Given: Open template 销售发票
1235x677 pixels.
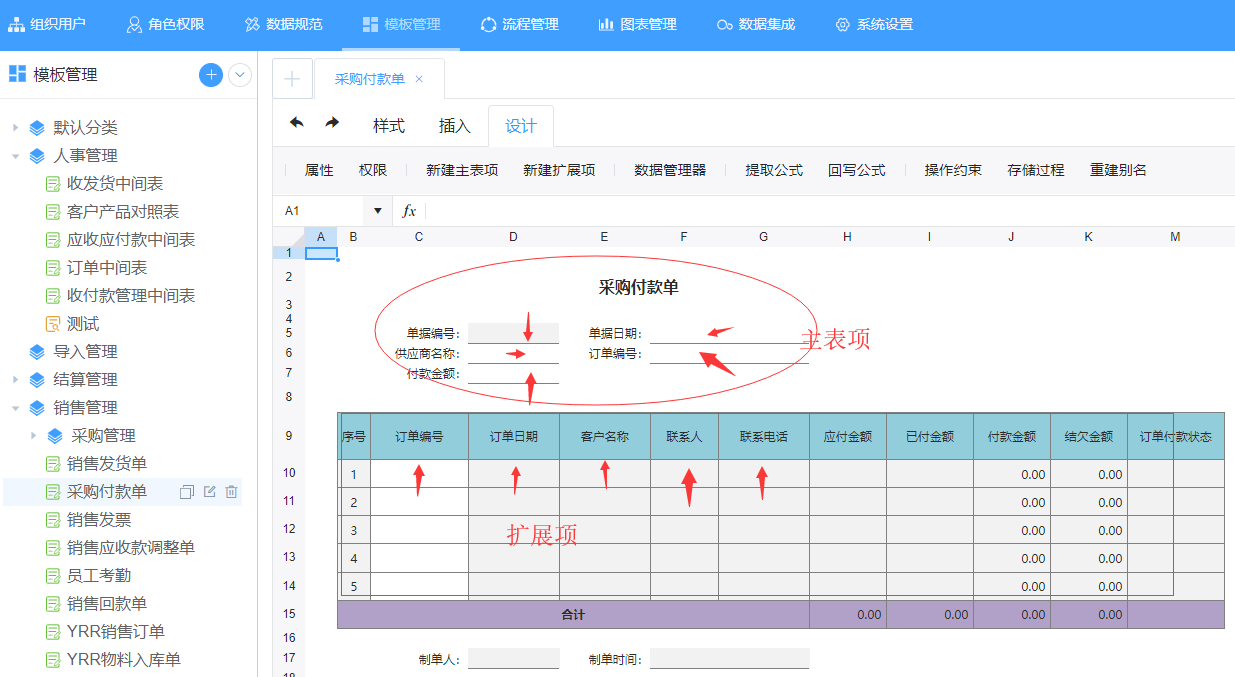Looking at the screenshot, I should point(98,520).
